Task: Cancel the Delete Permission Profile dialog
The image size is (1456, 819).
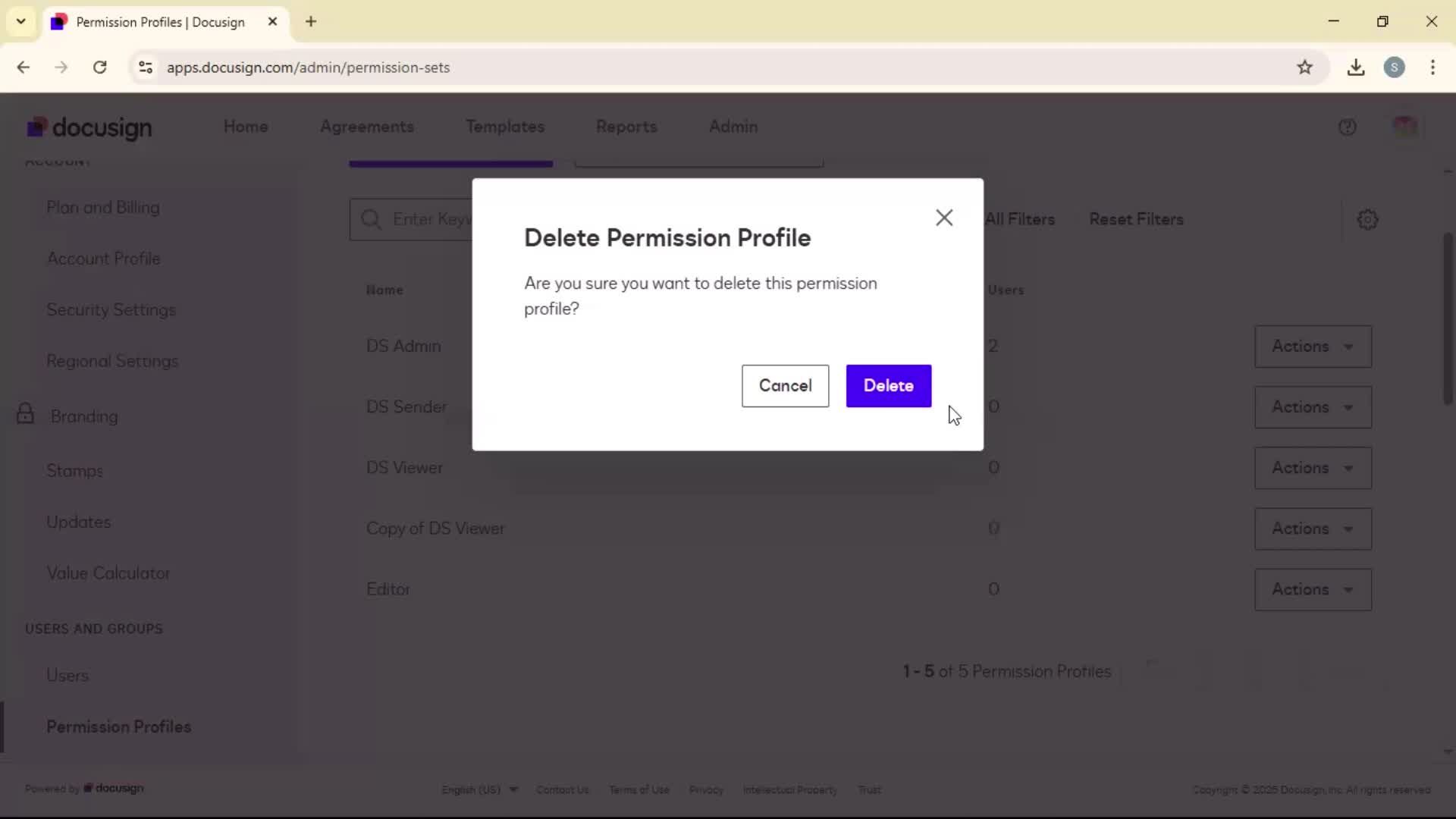Action: [785, 386]
